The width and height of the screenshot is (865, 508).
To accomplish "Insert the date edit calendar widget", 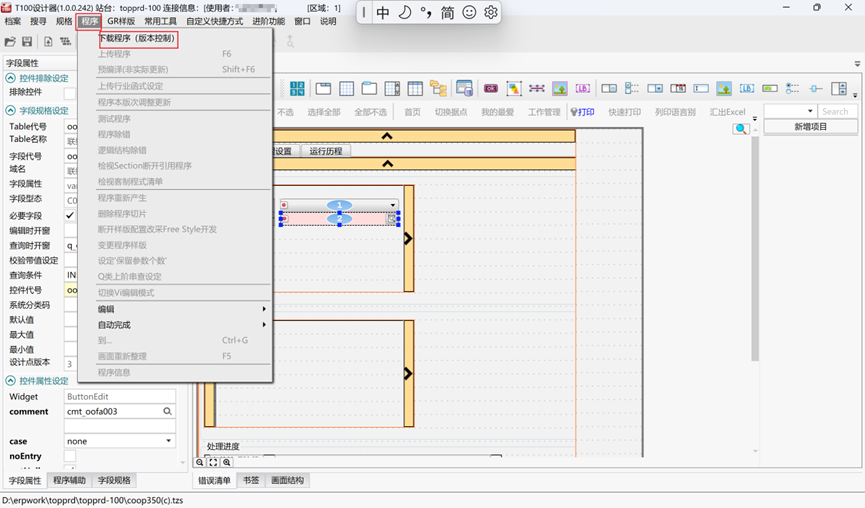I will point(678,88).
